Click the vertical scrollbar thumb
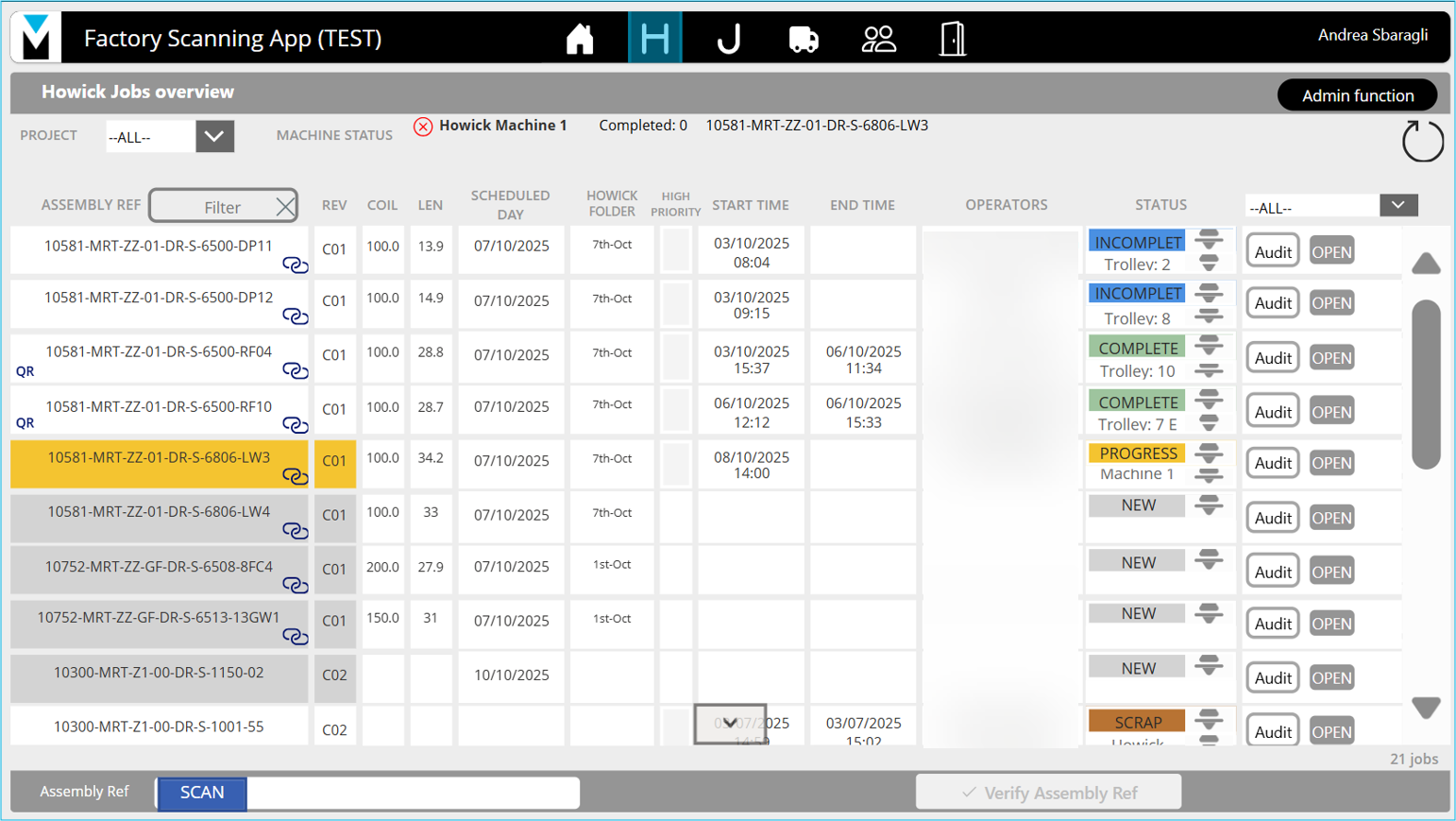Viewport: 1456px width, 821px height. point(1426,385)
